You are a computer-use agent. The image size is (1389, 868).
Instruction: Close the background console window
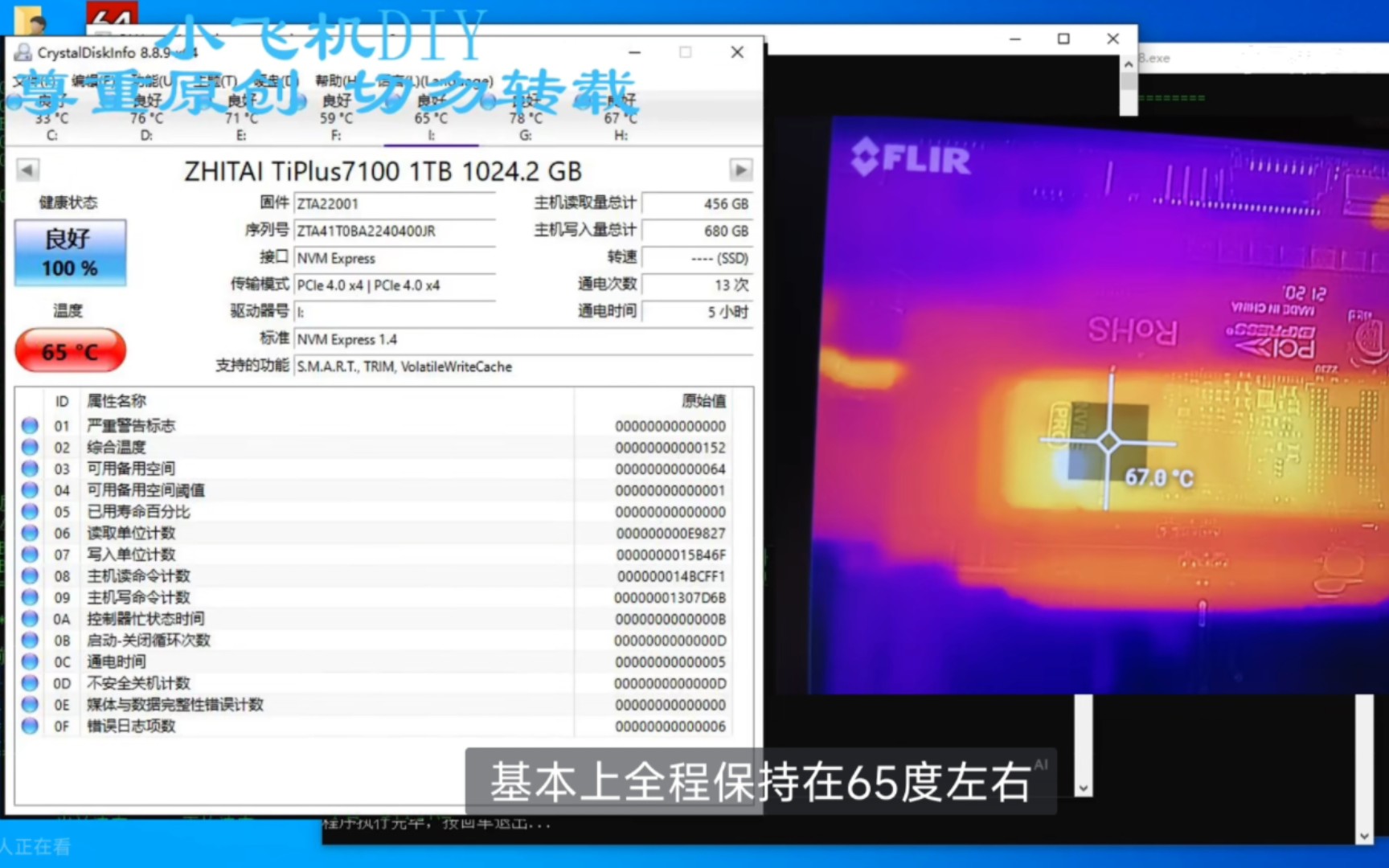[x=1112, y=39]
